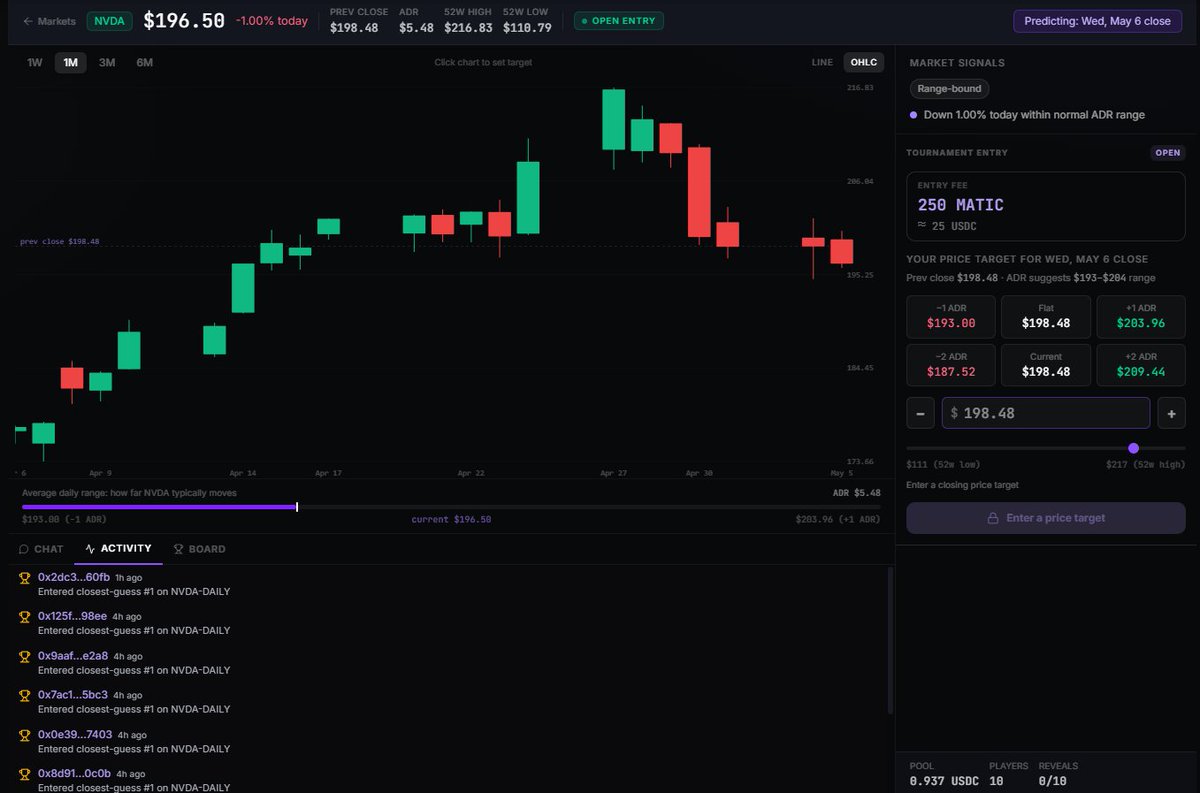Viewport: 1200px width, 793px height.
Task: Click the 52W HIGH $216.83 value
Action: click(x=468, y=28)
